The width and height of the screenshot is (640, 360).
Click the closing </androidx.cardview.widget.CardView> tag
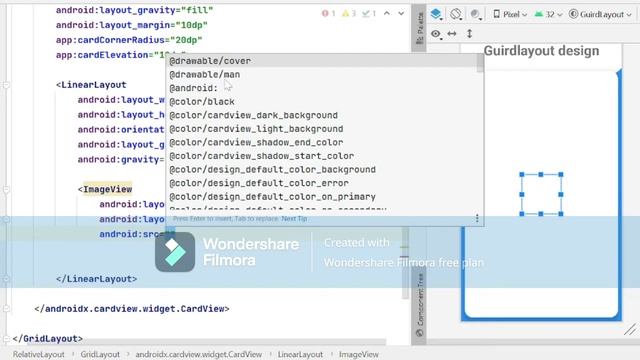pos(132,309)
